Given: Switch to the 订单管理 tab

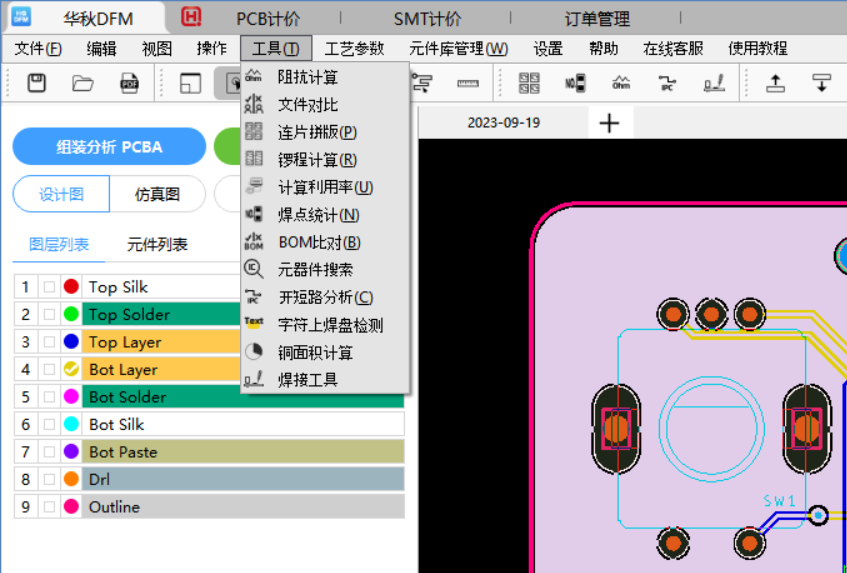Looking at the screenshot, I should (x=597, y=19).
